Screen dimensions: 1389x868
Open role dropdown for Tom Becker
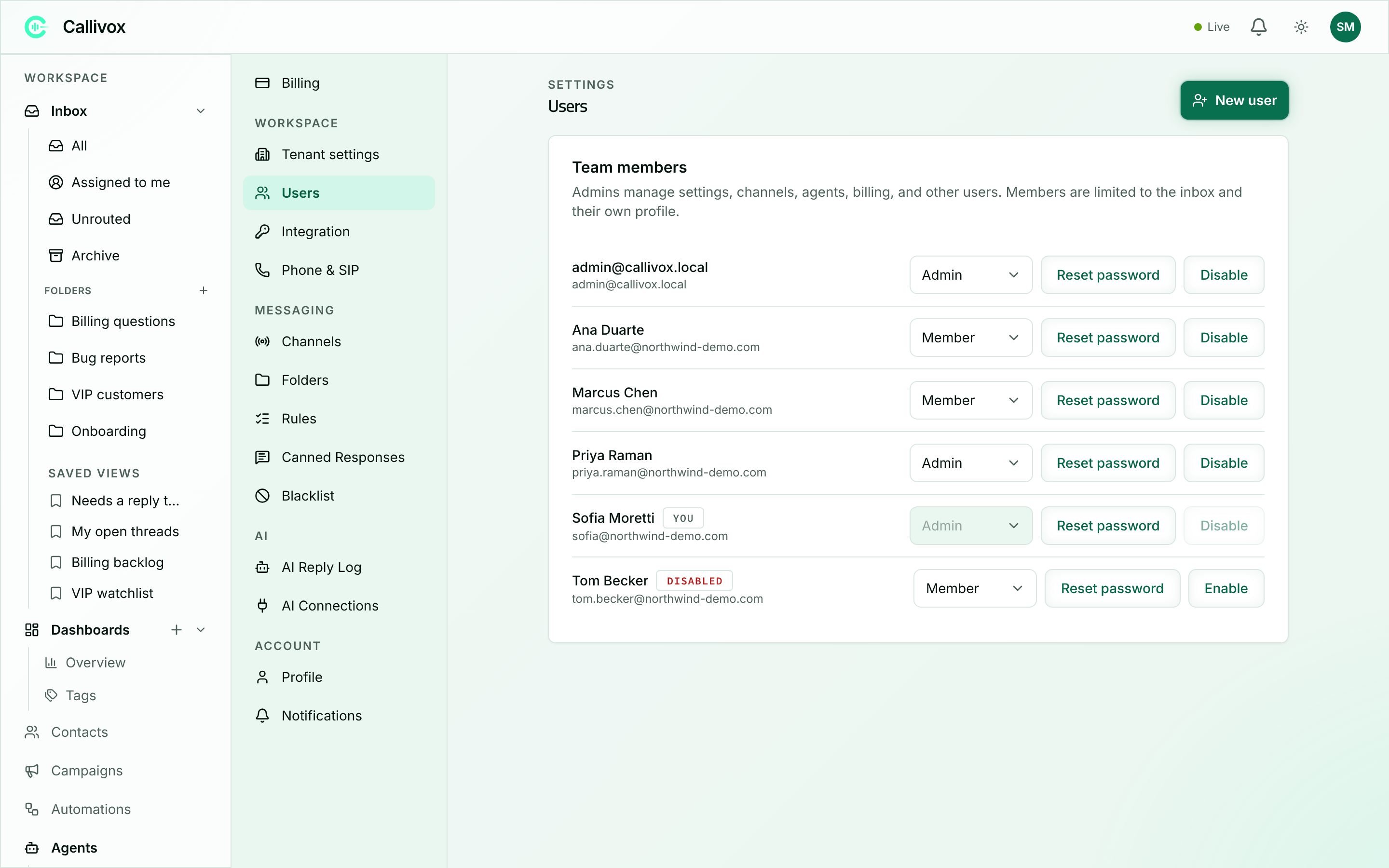(x=975, y=588)
